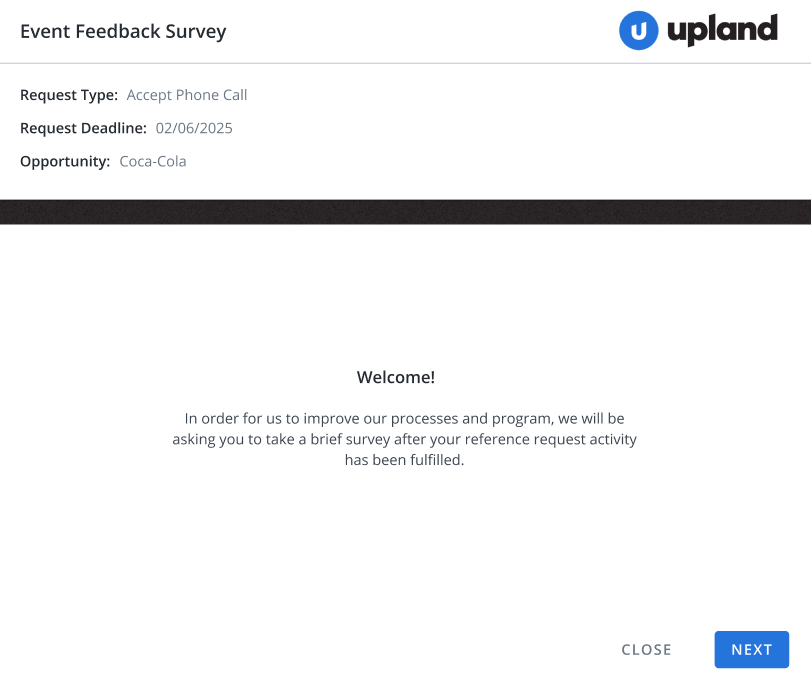Screen dimensions: 811x690
Task: Click the Opportunity label
Action: tap(65, 161)
